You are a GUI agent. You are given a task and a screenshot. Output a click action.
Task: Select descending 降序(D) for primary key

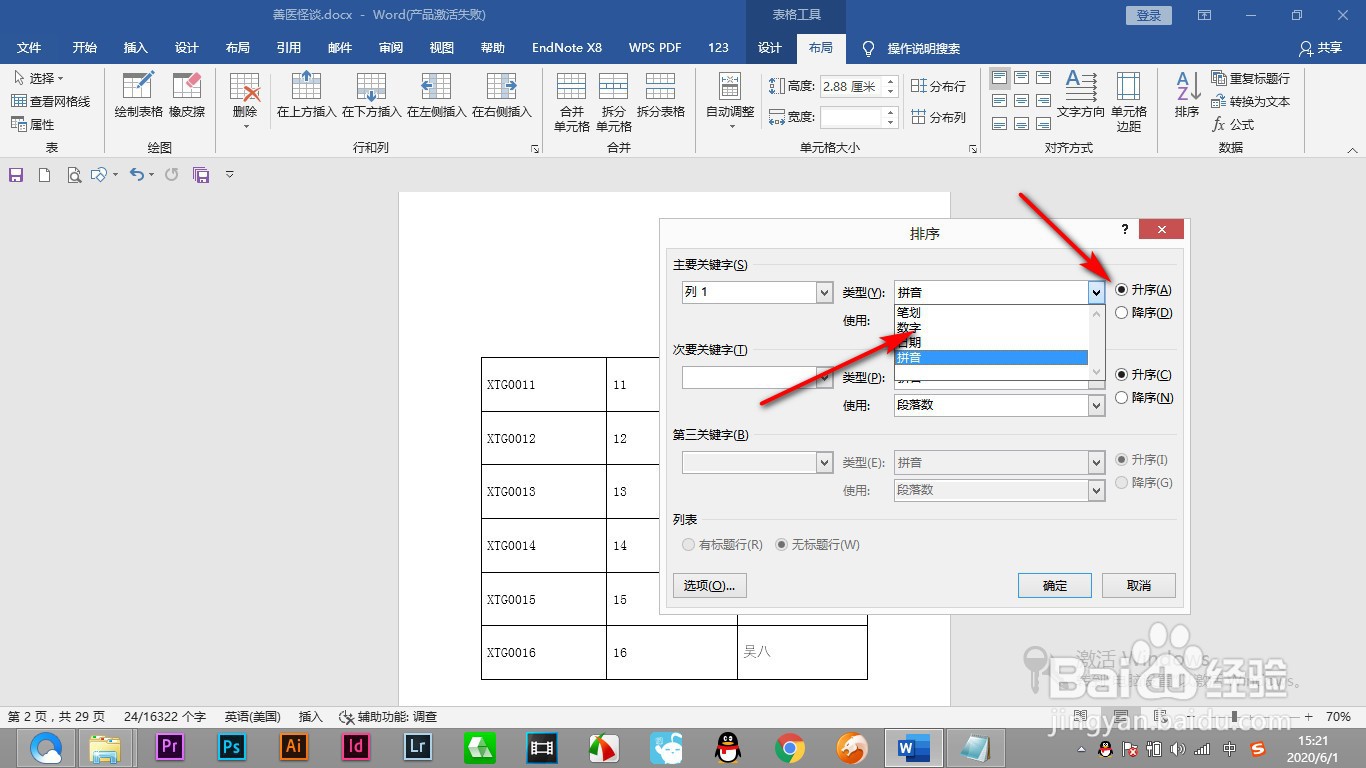pos(1142,313)
